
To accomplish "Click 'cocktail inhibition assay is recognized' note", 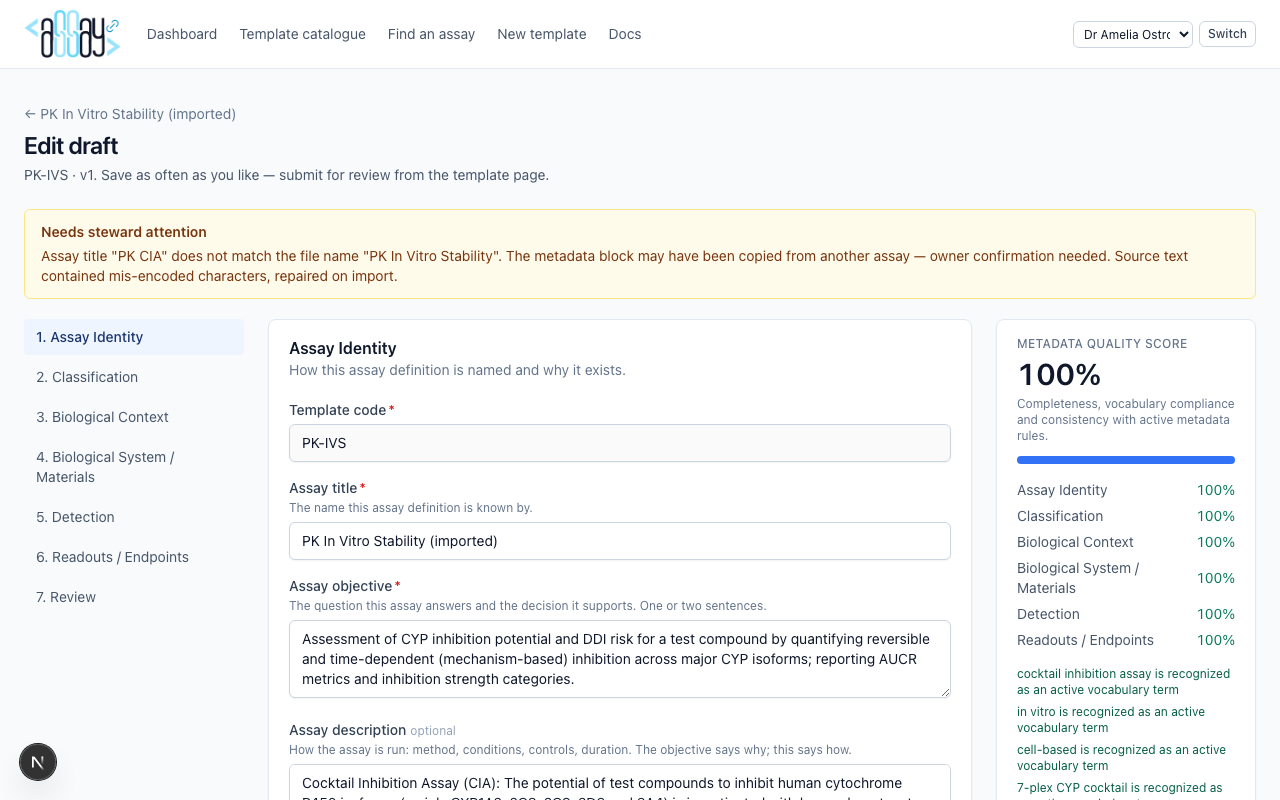I will pos(1124,682).
